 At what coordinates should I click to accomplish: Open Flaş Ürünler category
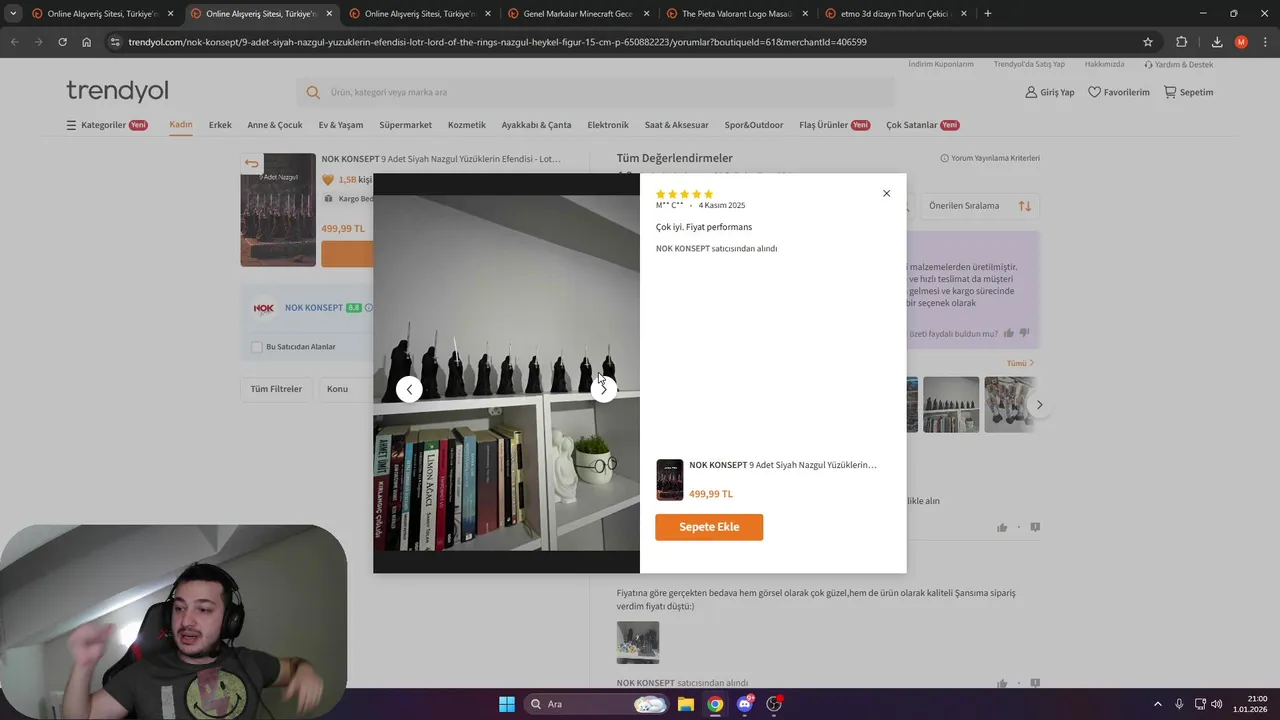(834, 125)
